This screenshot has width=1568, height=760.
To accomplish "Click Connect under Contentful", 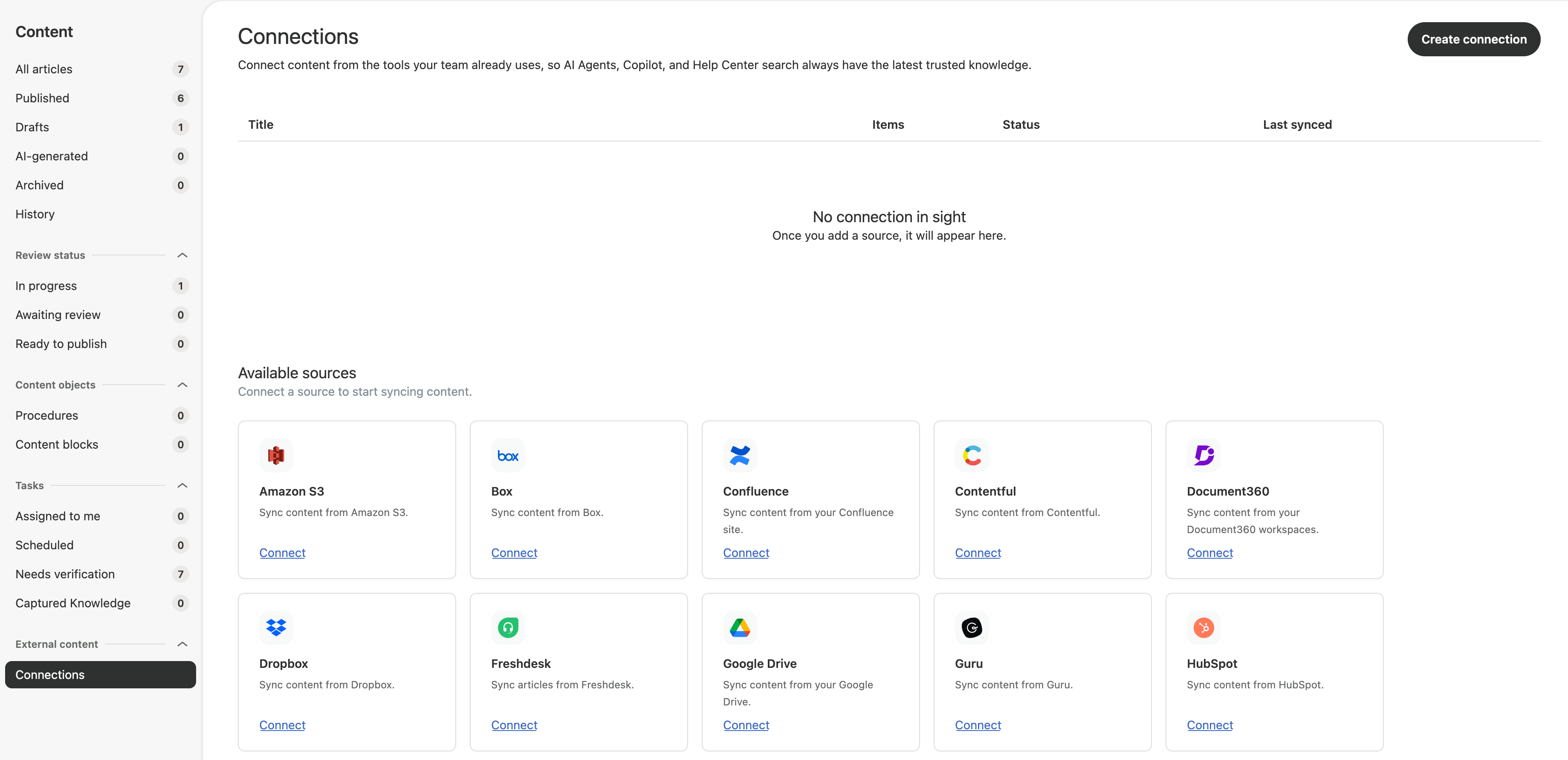I will pos(978,553).
